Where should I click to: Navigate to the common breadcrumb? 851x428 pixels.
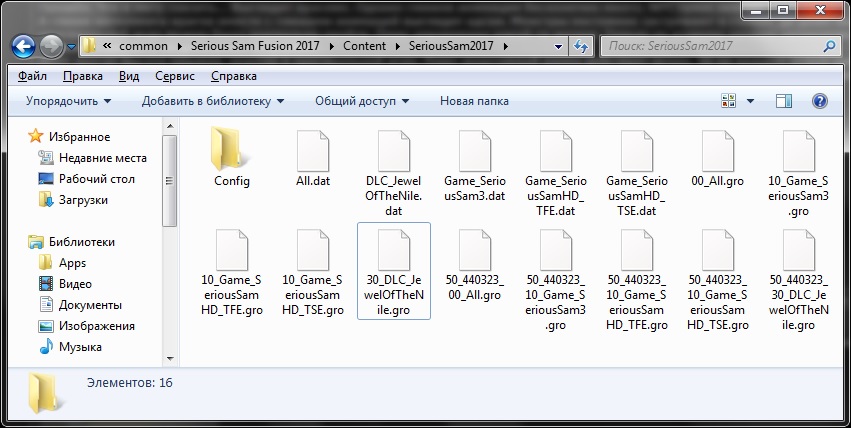pyautogui.click(x=143, y=46)
